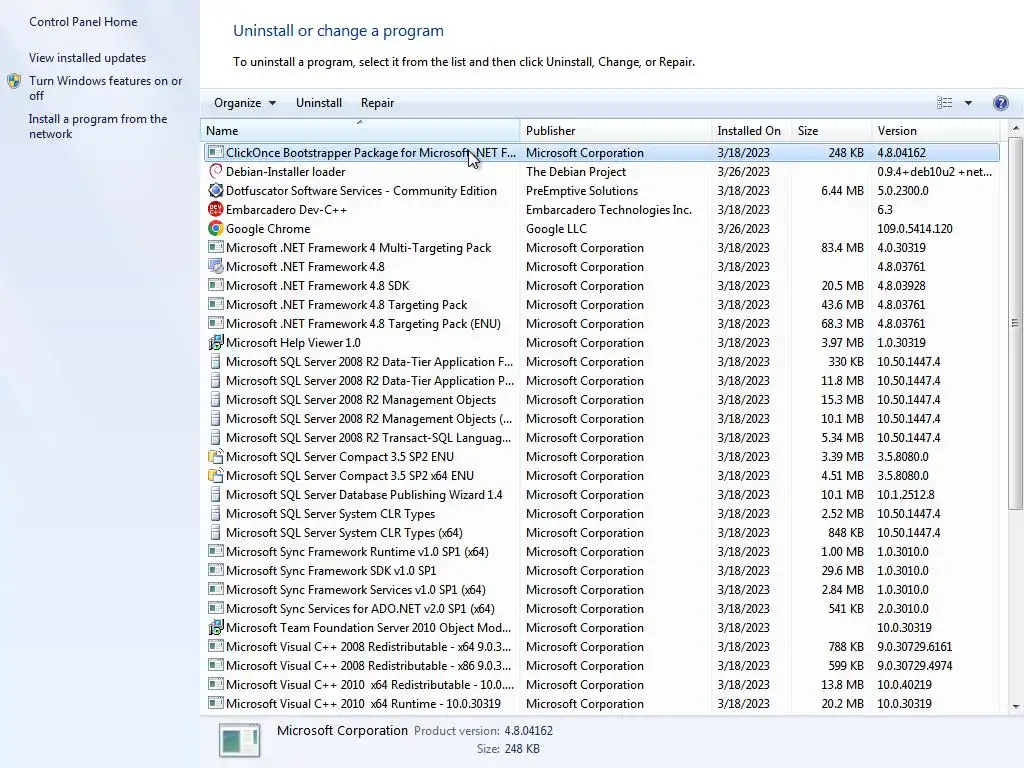
Task: Click the Microsoft Help Viewer 1.0 icon
Action: tap(216, 343)
